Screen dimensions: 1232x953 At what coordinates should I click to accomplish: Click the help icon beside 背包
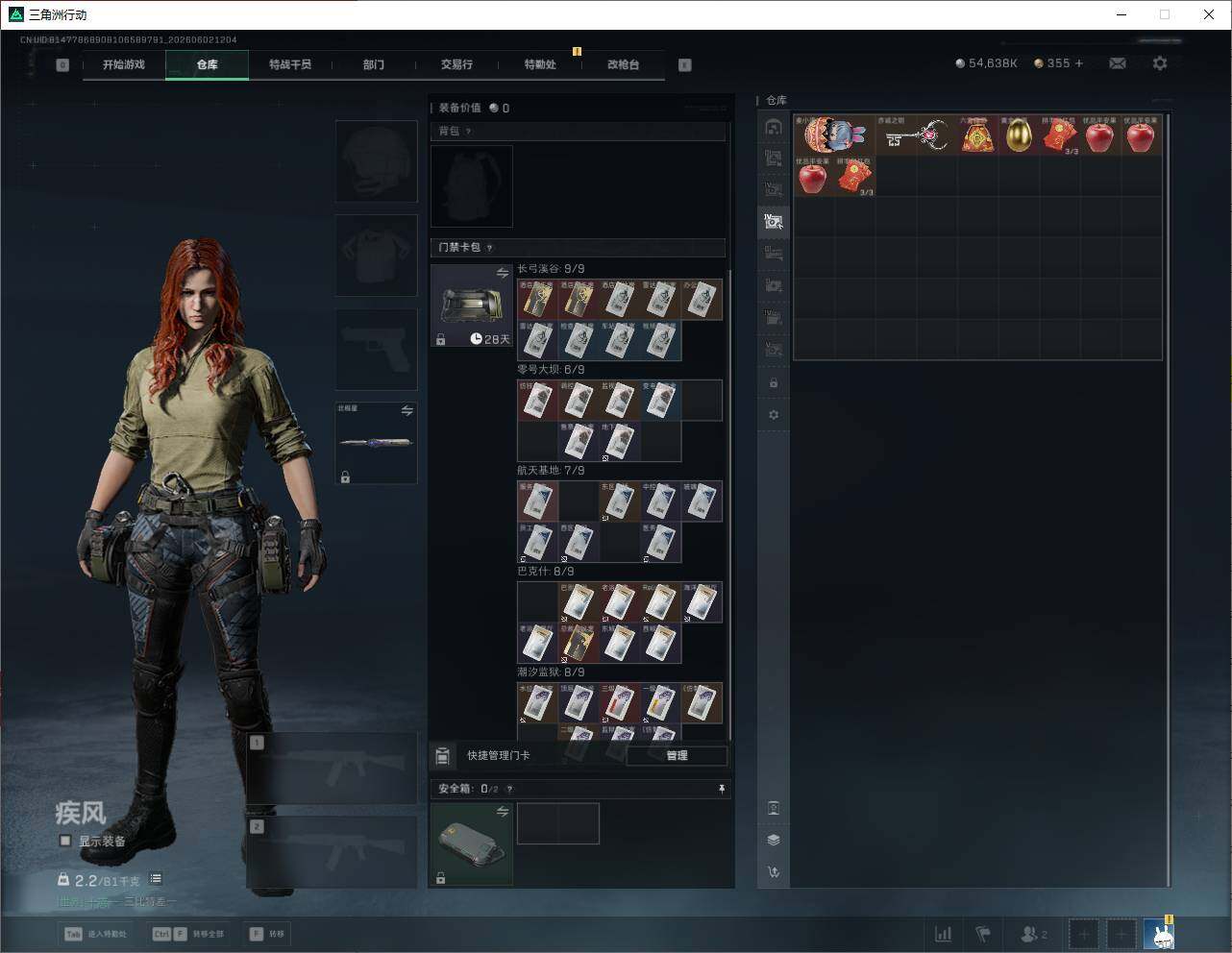468,132
